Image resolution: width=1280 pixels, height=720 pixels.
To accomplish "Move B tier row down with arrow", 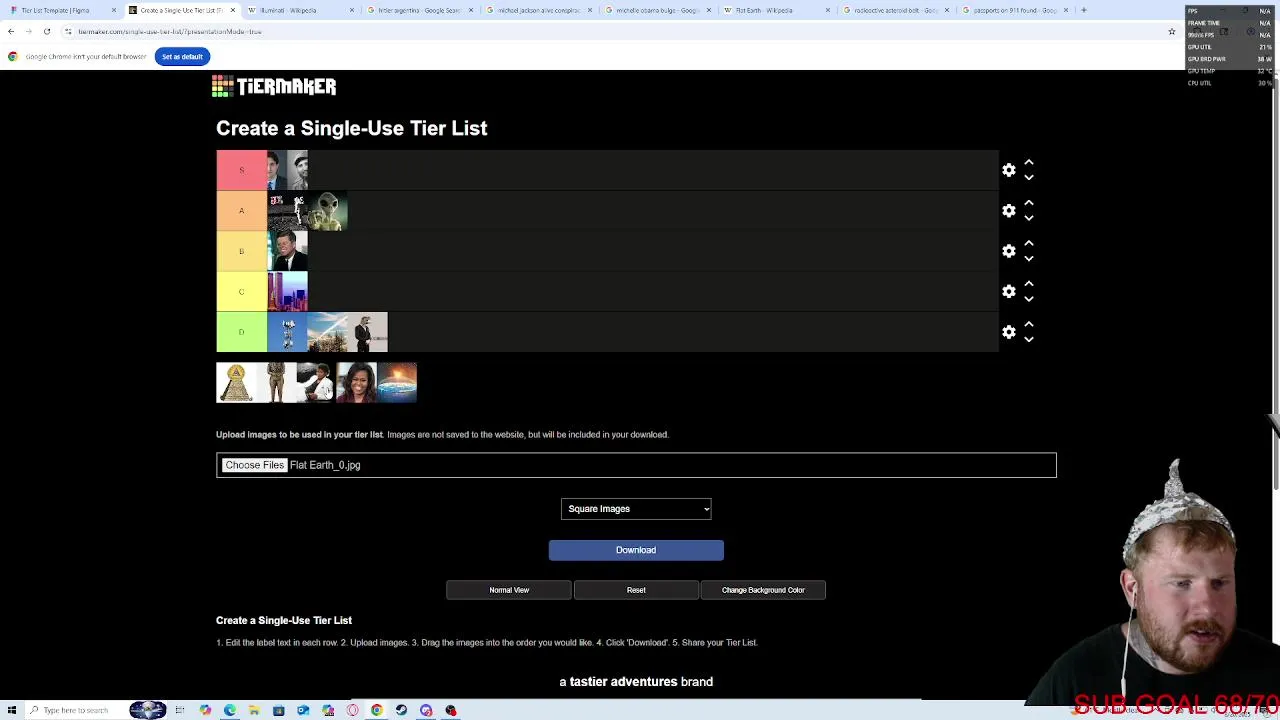I will 1028,259.
